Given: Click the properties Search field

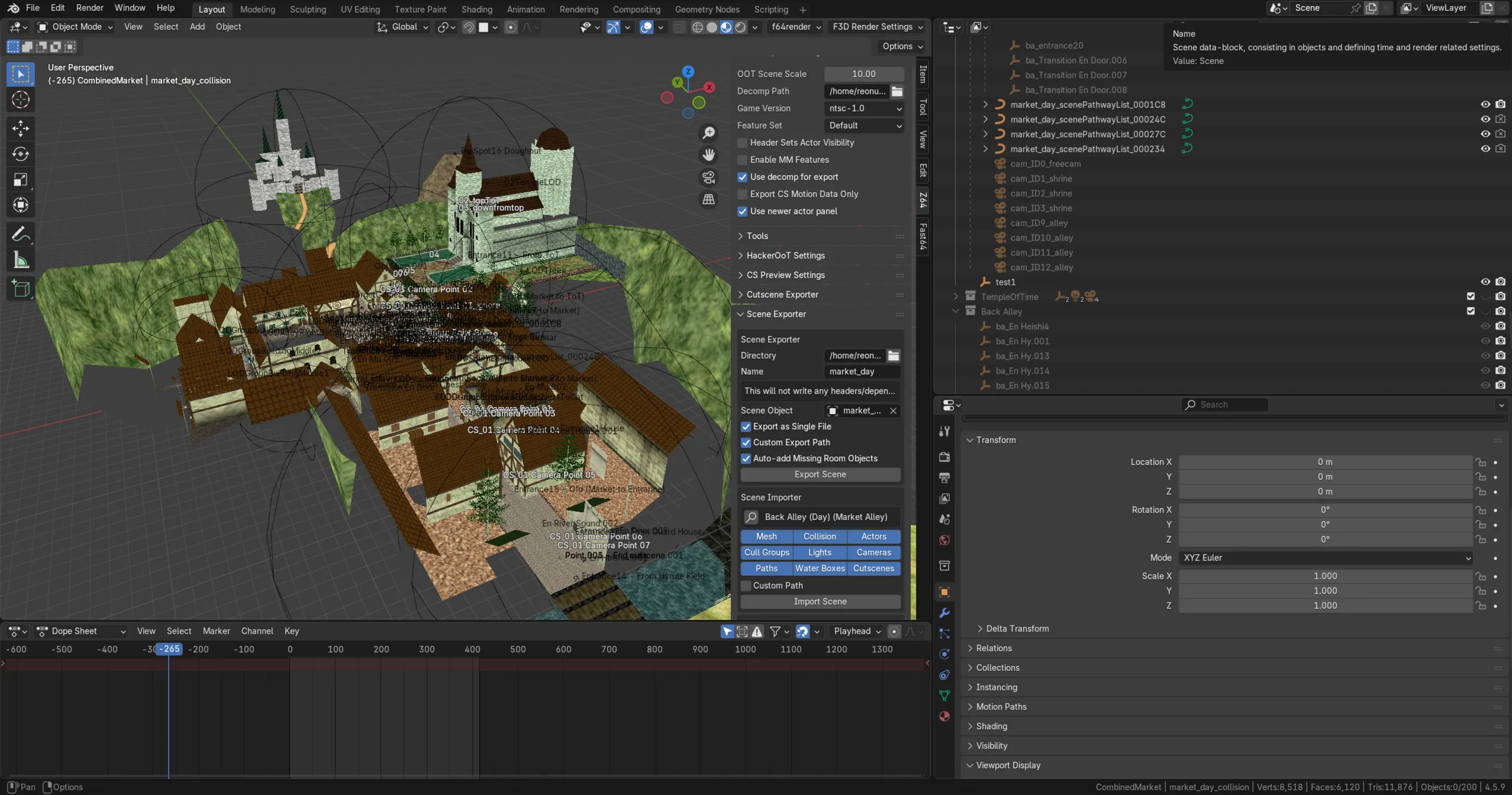Looking at the screenshot, I should [1225, 405].
